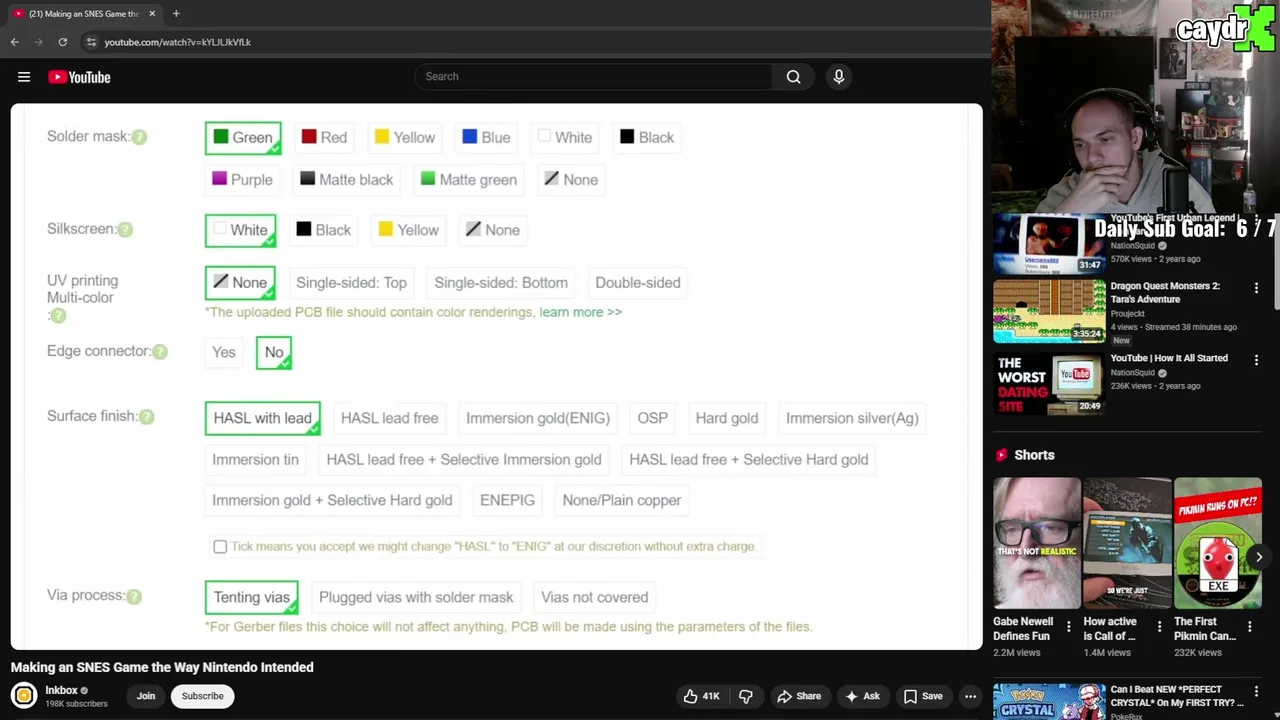Open the Inkbox channel name link
The image size is (1280, 720).
61,690
